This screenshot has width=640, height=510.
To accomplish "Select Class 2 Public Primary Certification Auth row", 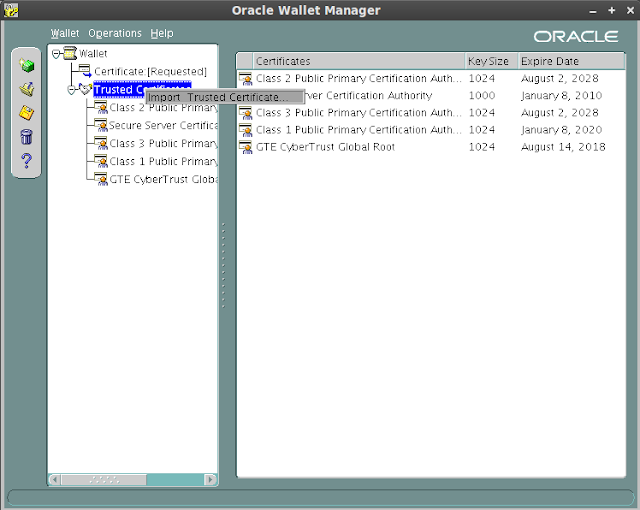I will (431, 78).
